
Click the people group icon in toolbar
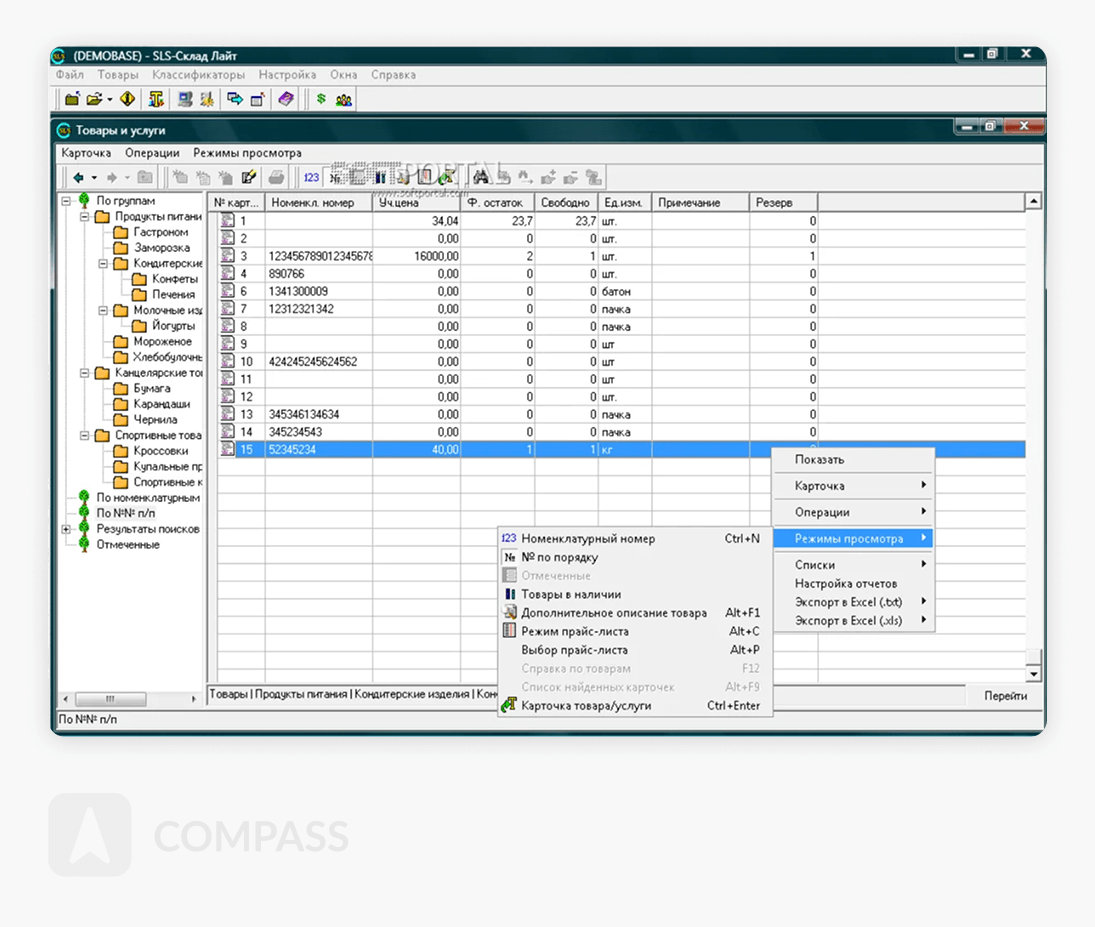[x=343, y=99]
